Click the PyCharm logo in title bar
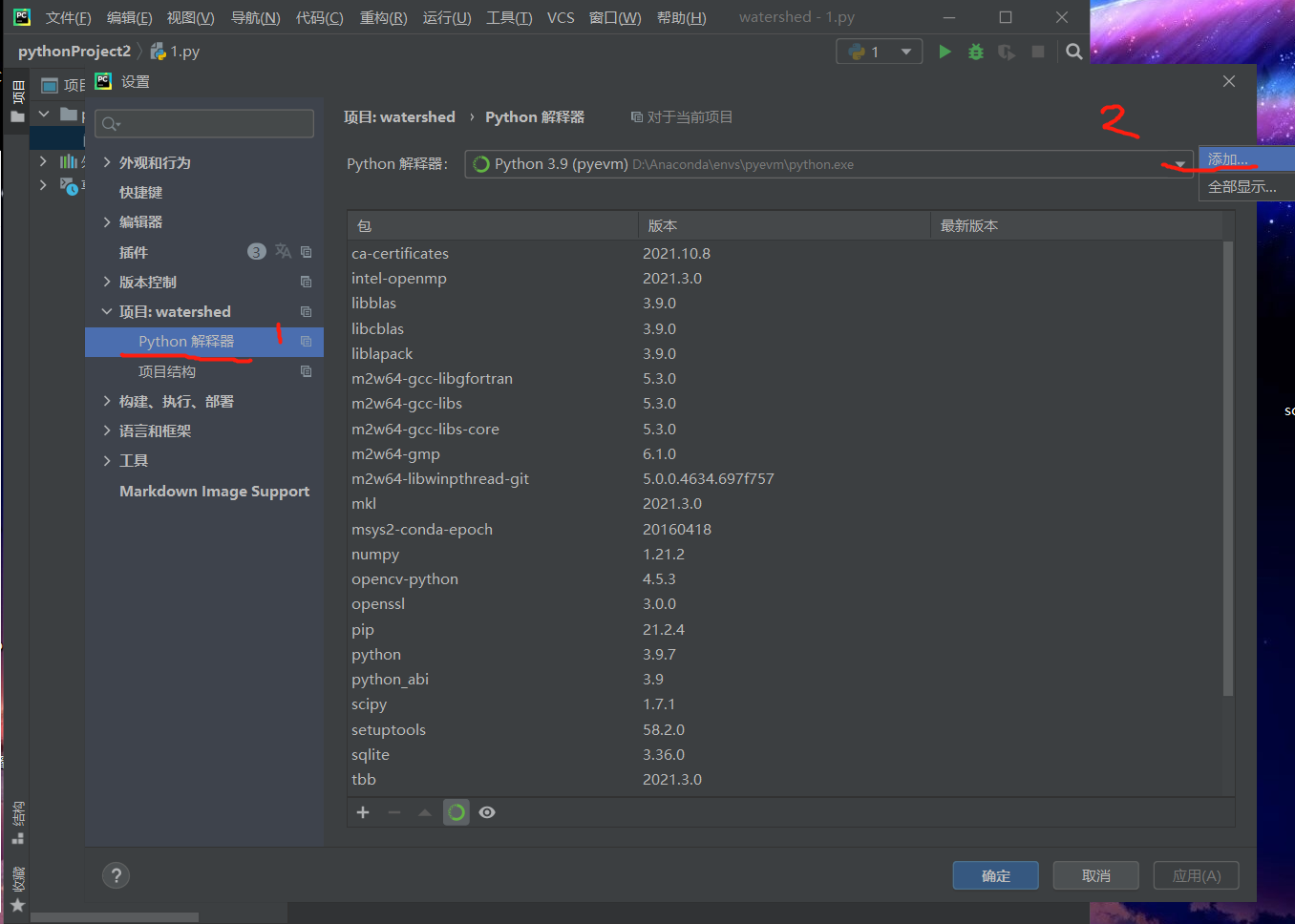The height and width of the screenshot is (924, 1295). tap(21, 16)
